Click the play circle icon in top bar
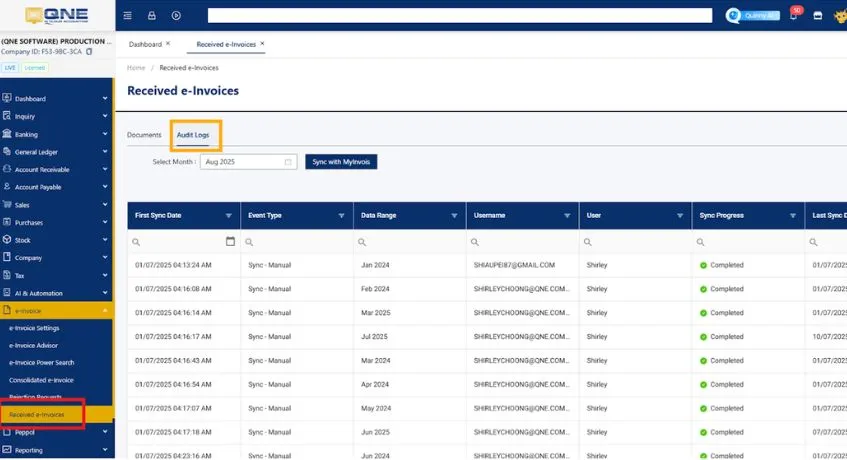 [x=176, y=16]
